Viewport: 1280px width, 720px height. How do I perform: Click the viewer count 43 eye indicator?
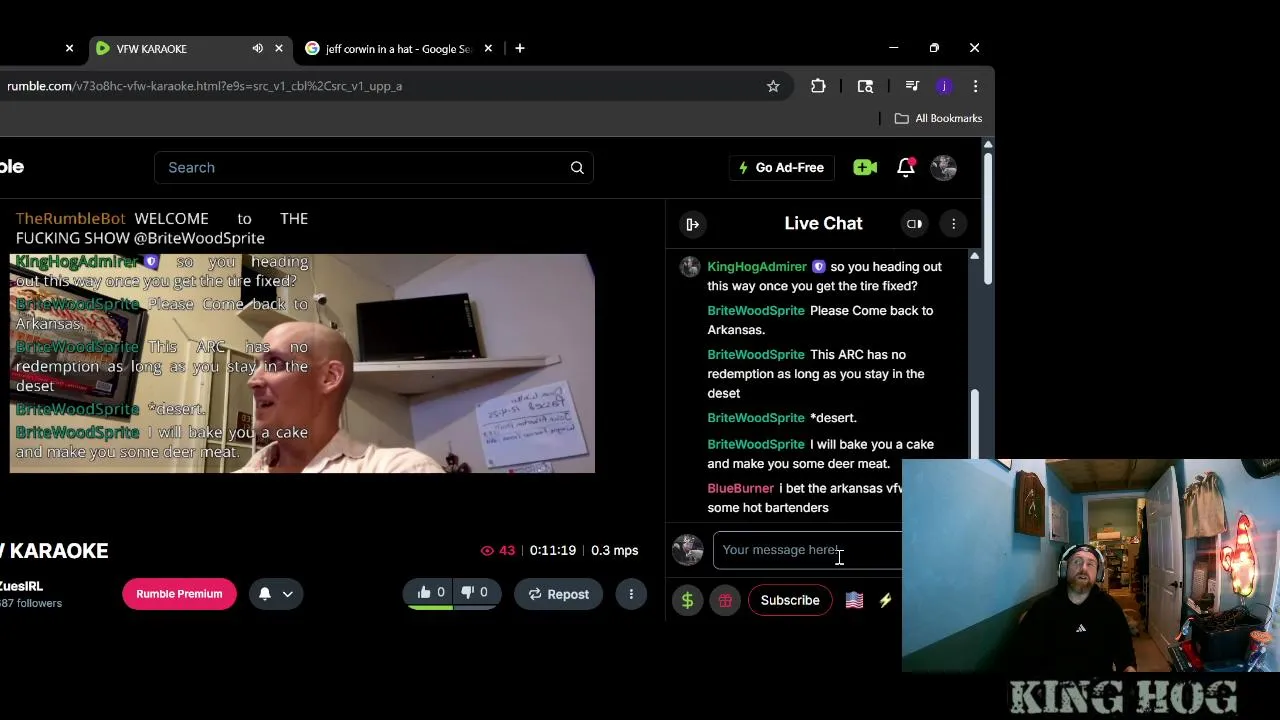click(x=497, y=550)
